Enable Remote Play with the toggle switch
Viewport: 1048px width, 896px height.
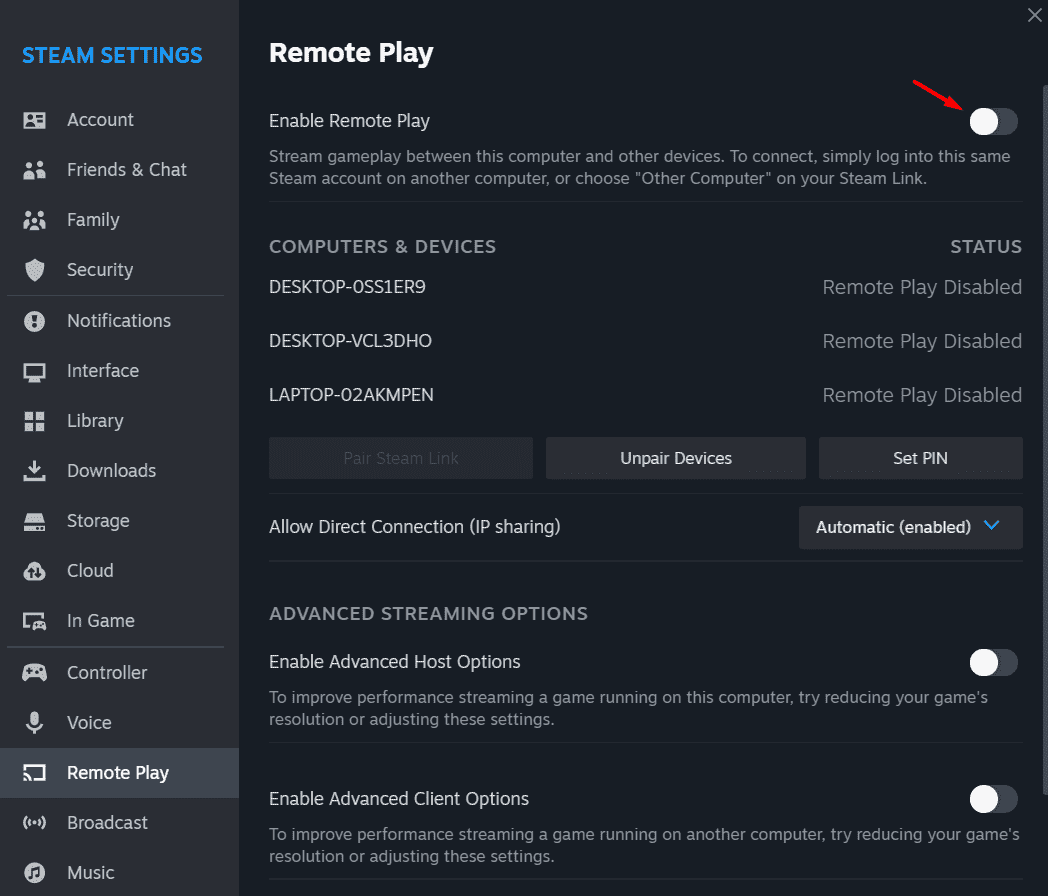(x=992, y=121)
